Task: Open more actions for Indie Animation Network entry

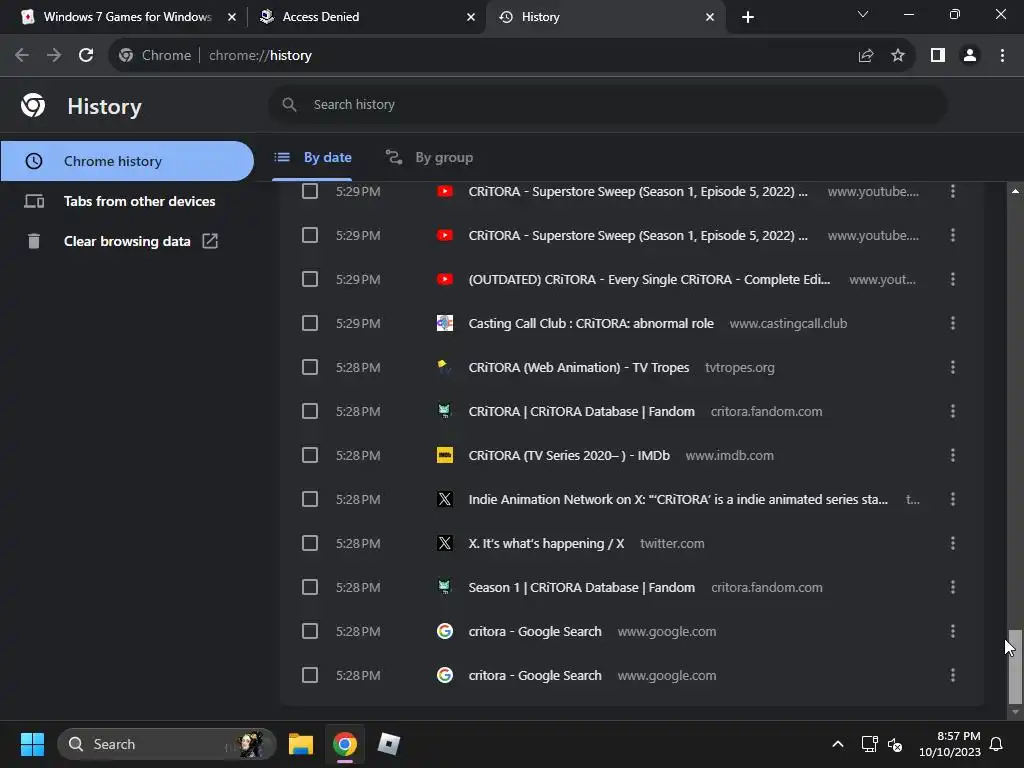Action: 953,500
